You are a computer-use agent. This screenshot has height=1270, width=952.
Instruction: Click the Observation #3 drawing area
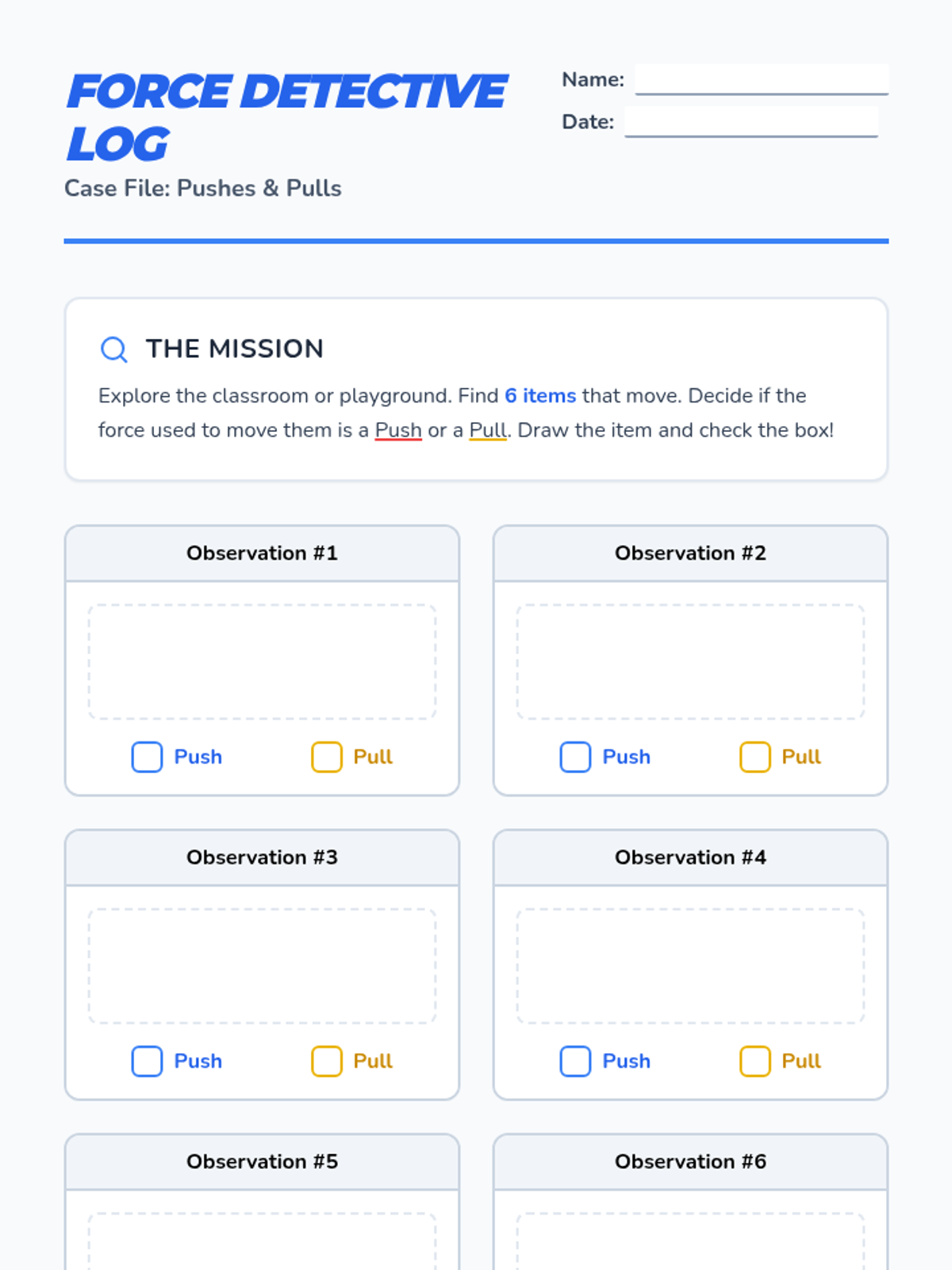[x=262, y=966]
